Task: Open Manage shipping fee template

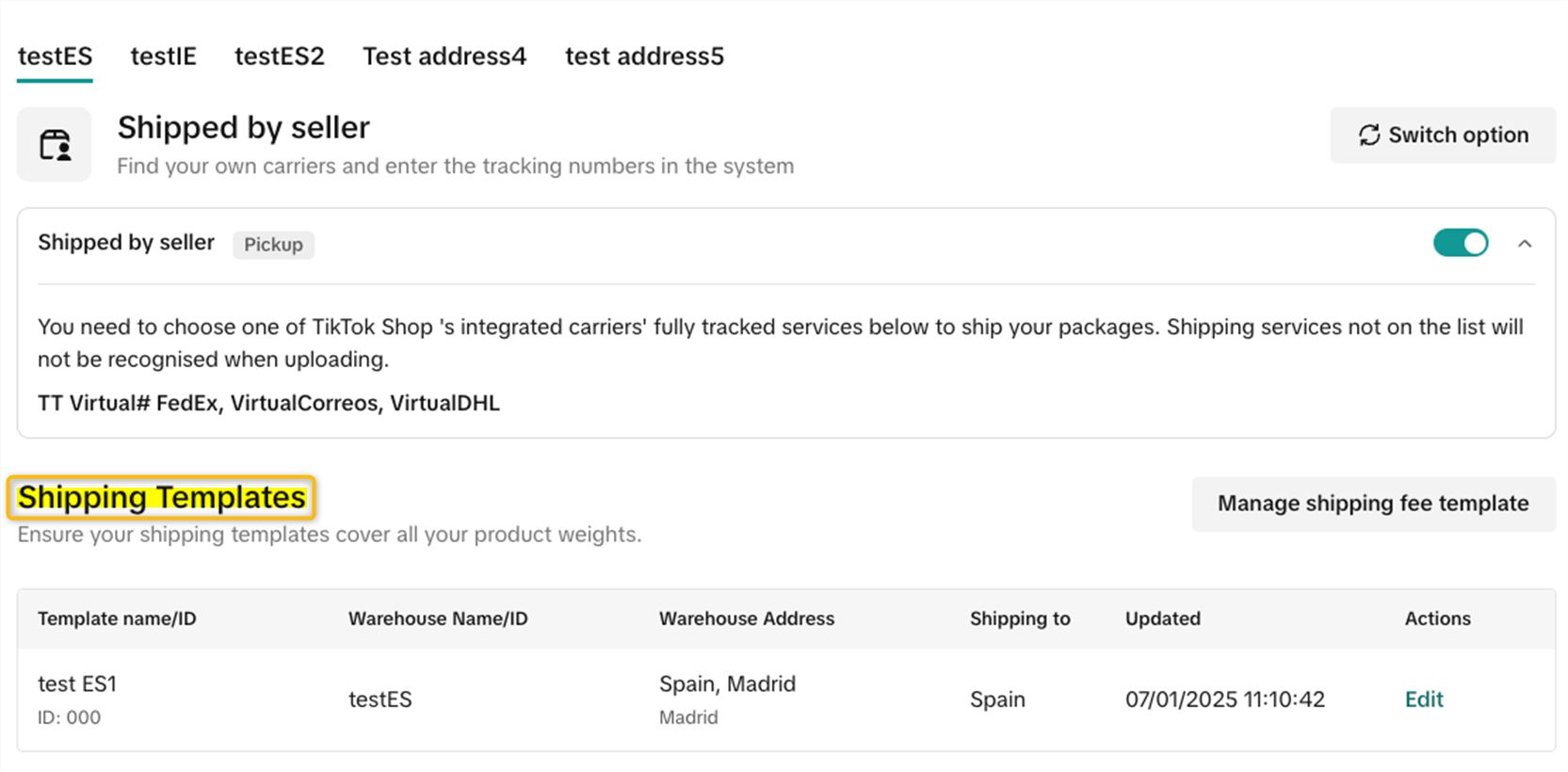Action: [x=1372, y=504]
